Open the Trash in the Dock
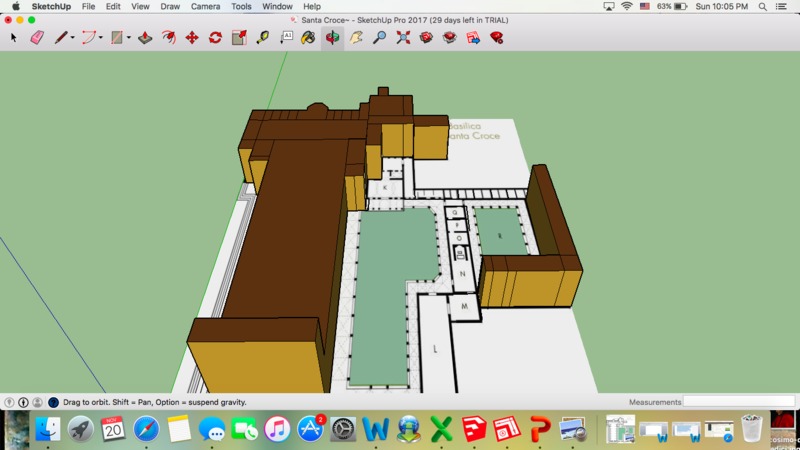This screenshot has width=800, height=450. tap(752, 428)
